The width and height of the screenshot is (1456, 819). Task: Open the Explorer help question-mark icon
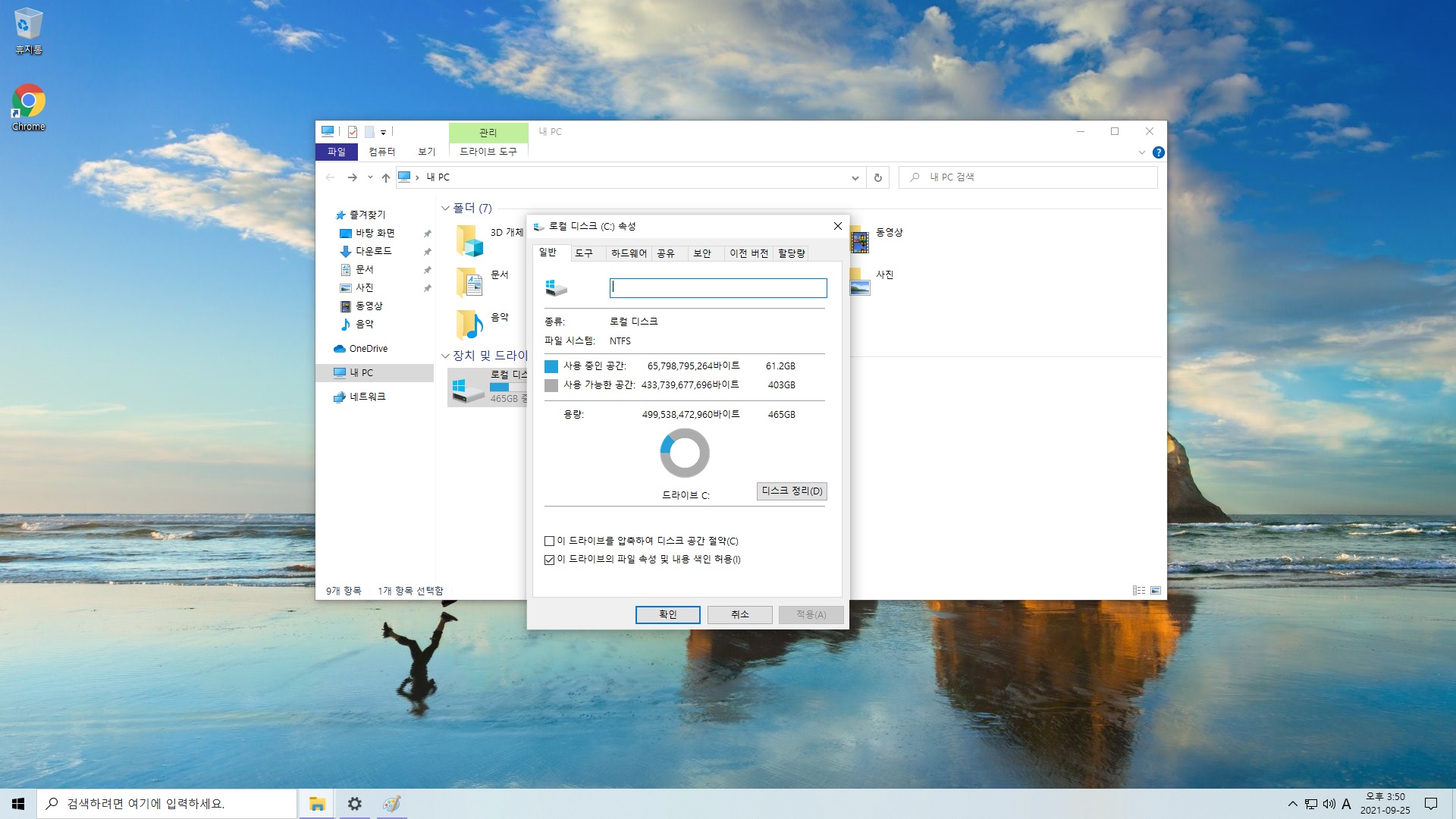[1158, 152]
